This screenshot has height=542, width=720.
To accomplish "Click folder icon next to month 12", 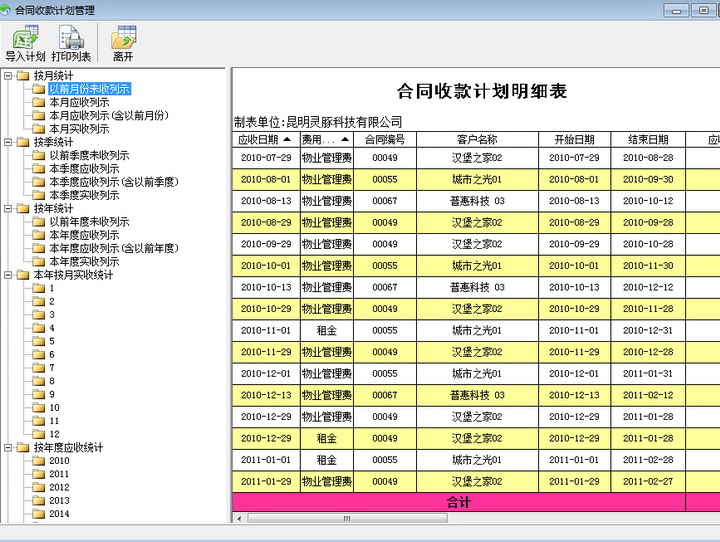I will pyautogui.click(x=39, y=434).
